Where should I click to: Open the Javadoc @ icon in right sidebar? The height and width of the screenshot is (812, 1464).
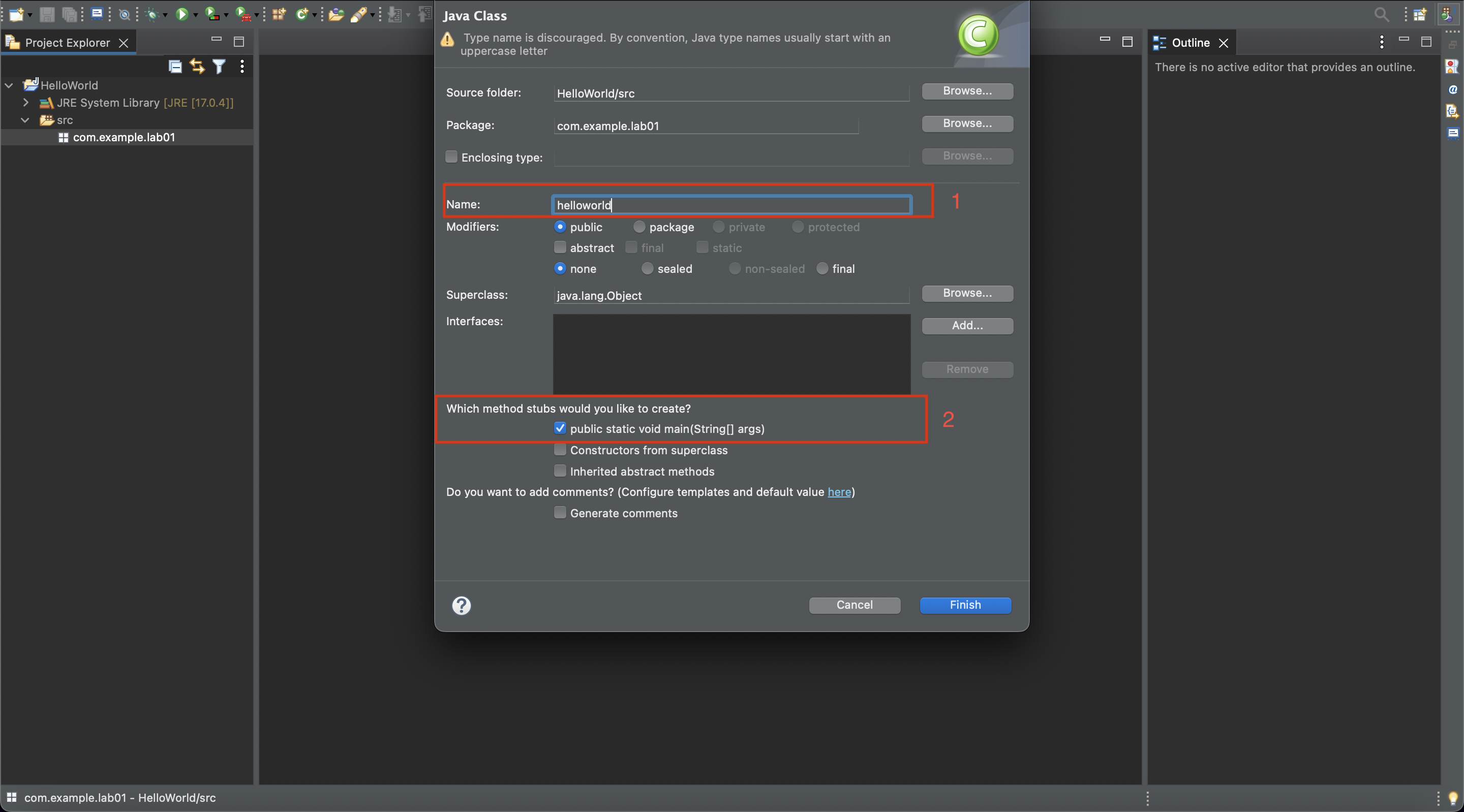(1453, 89)
